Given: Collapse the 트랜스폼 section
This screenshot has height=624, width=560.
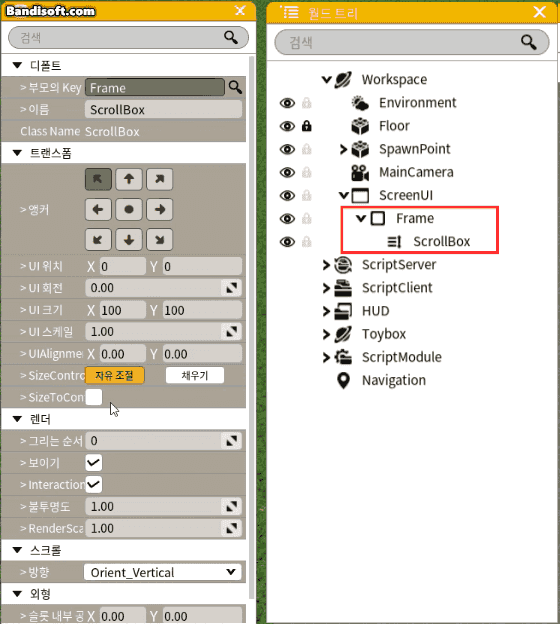Looking at the screenshot, I should click(17, 153).
